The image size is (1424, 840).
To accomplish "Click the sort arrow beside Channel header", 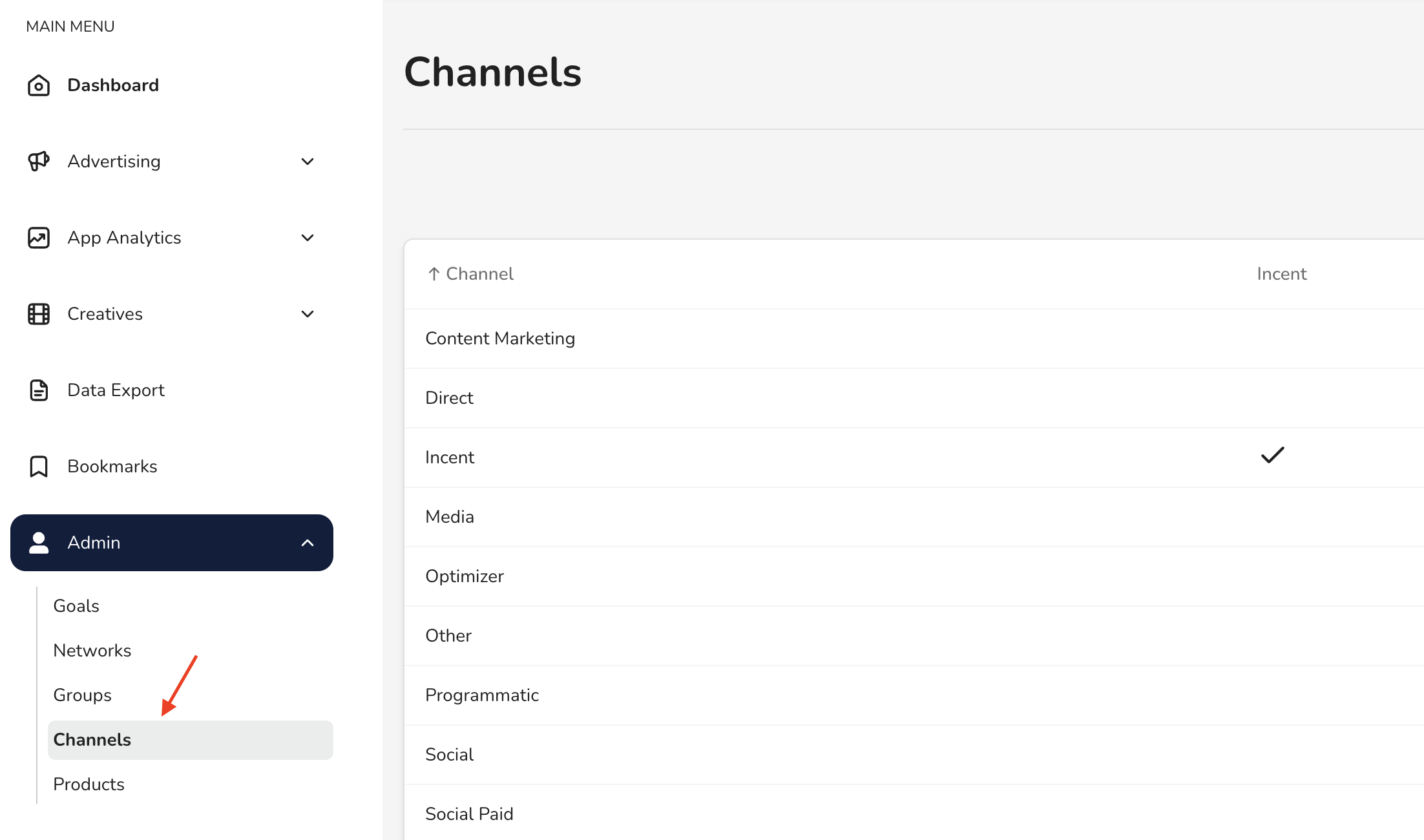I will click(x=434, y=274).
